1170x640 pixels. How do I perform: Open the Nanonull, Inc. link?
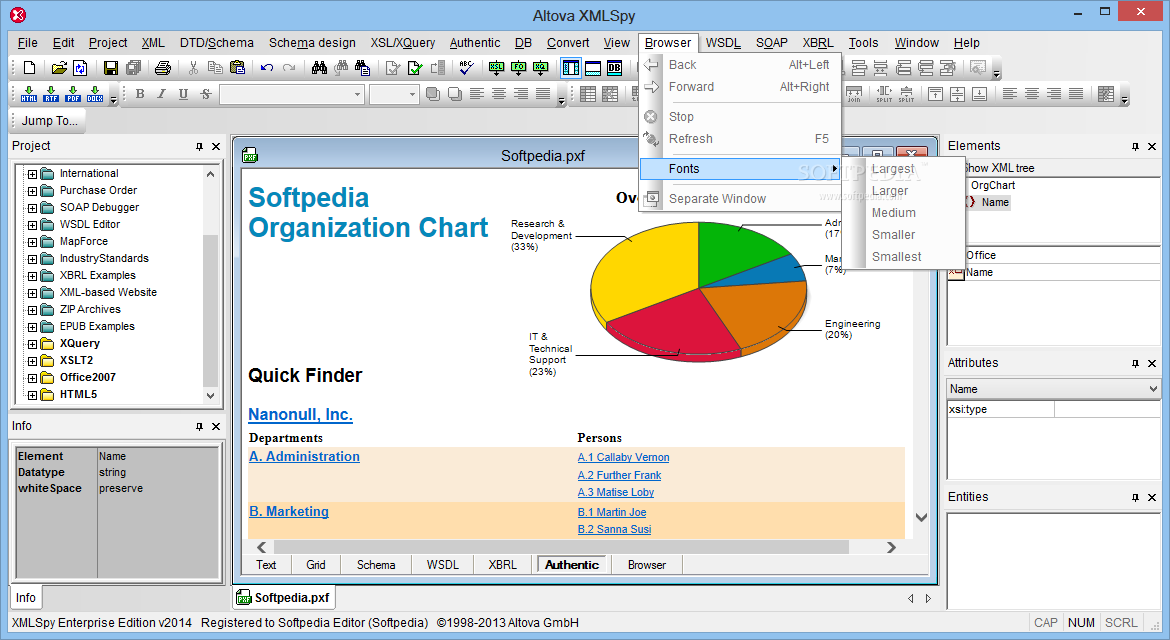300,415
